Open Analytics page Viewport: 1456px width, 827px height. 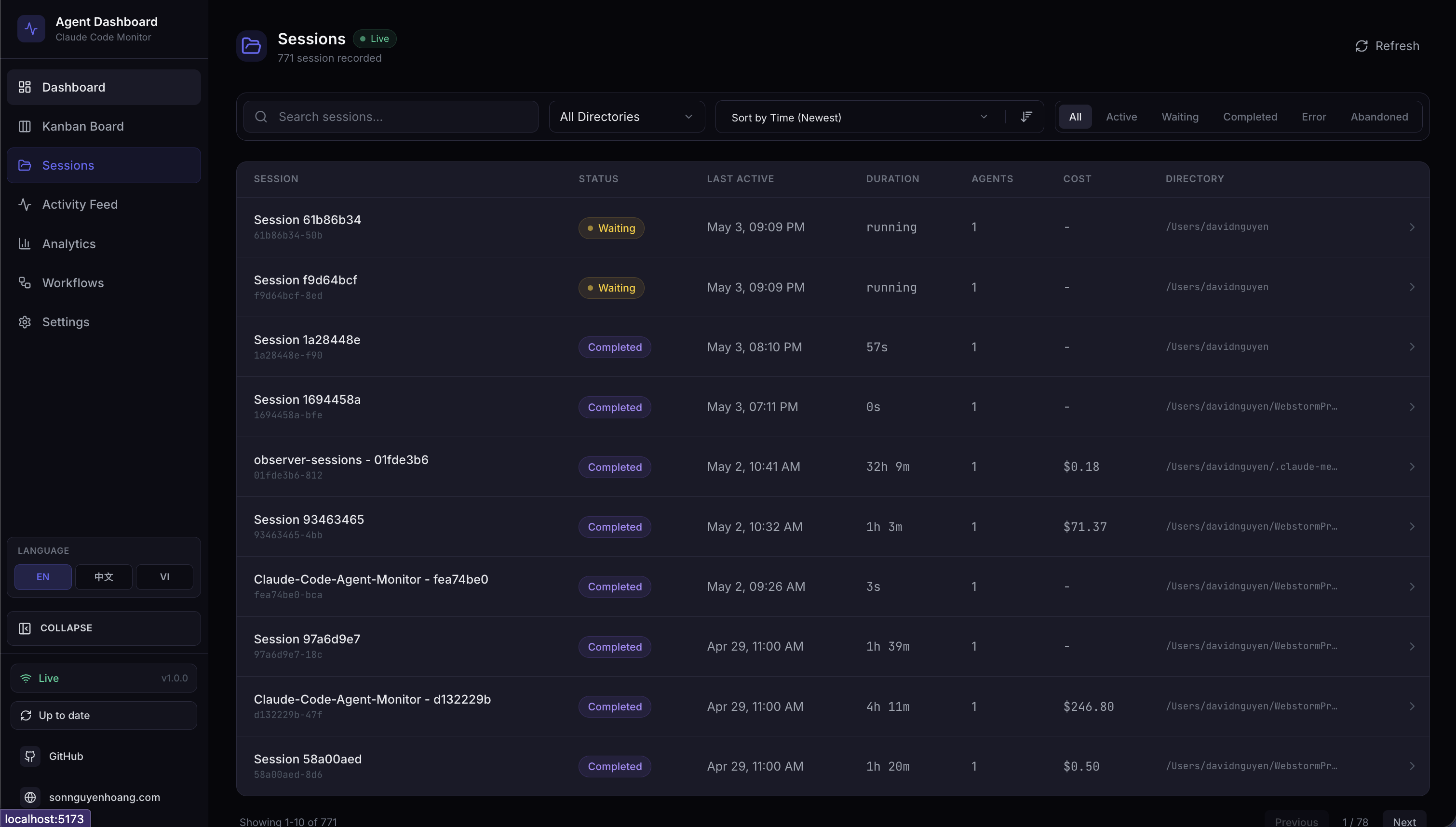(104, 244)
